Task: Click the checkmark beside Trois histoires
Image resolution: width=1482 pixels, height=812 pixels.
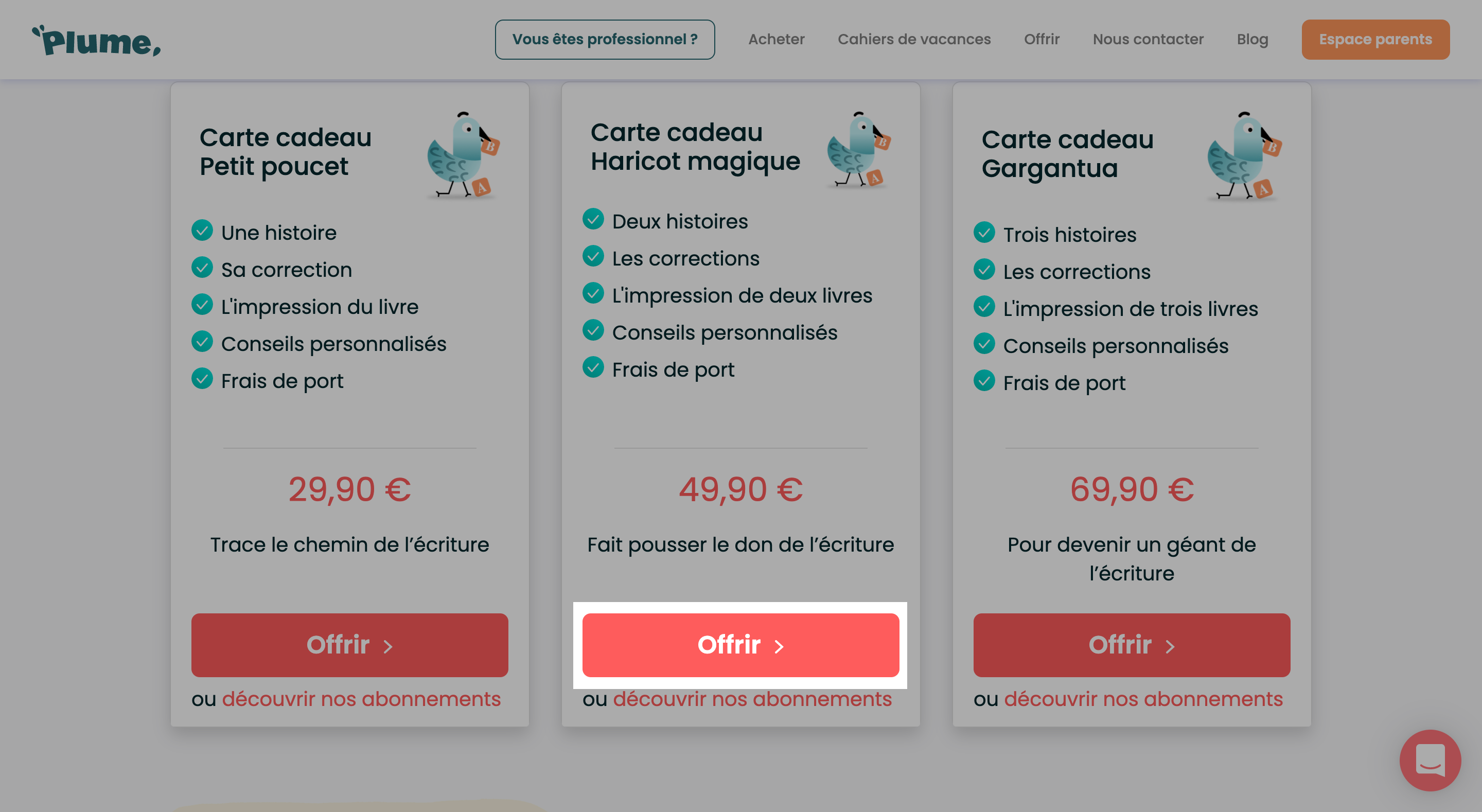Action: point(984,232)
